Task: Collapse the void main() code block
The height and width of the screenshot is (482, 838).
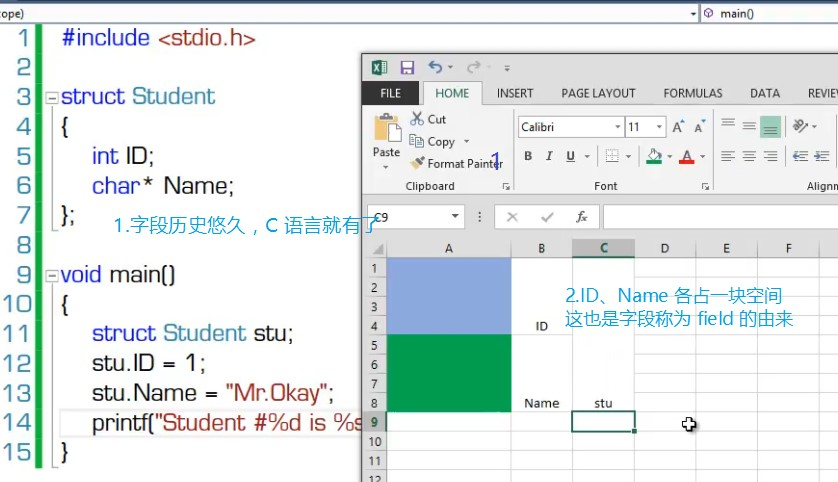Action: point(52,276)
